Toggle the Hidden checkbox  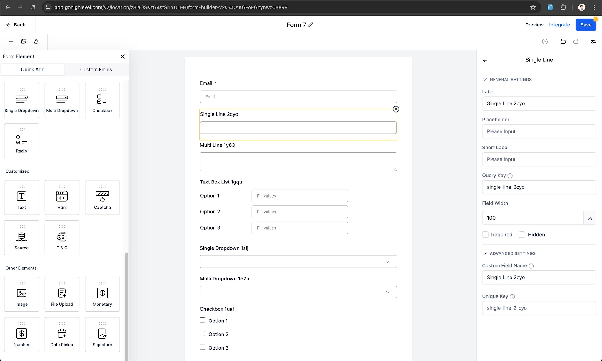pyautogui.click(x=522, y=234)
